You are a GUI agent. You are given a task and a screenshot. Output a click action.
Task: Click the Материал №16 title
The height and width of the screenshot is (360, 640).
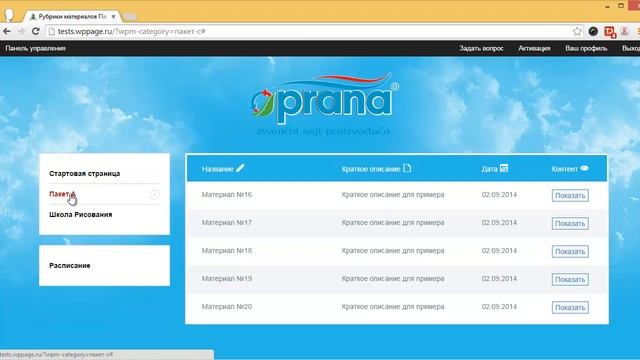227,195
